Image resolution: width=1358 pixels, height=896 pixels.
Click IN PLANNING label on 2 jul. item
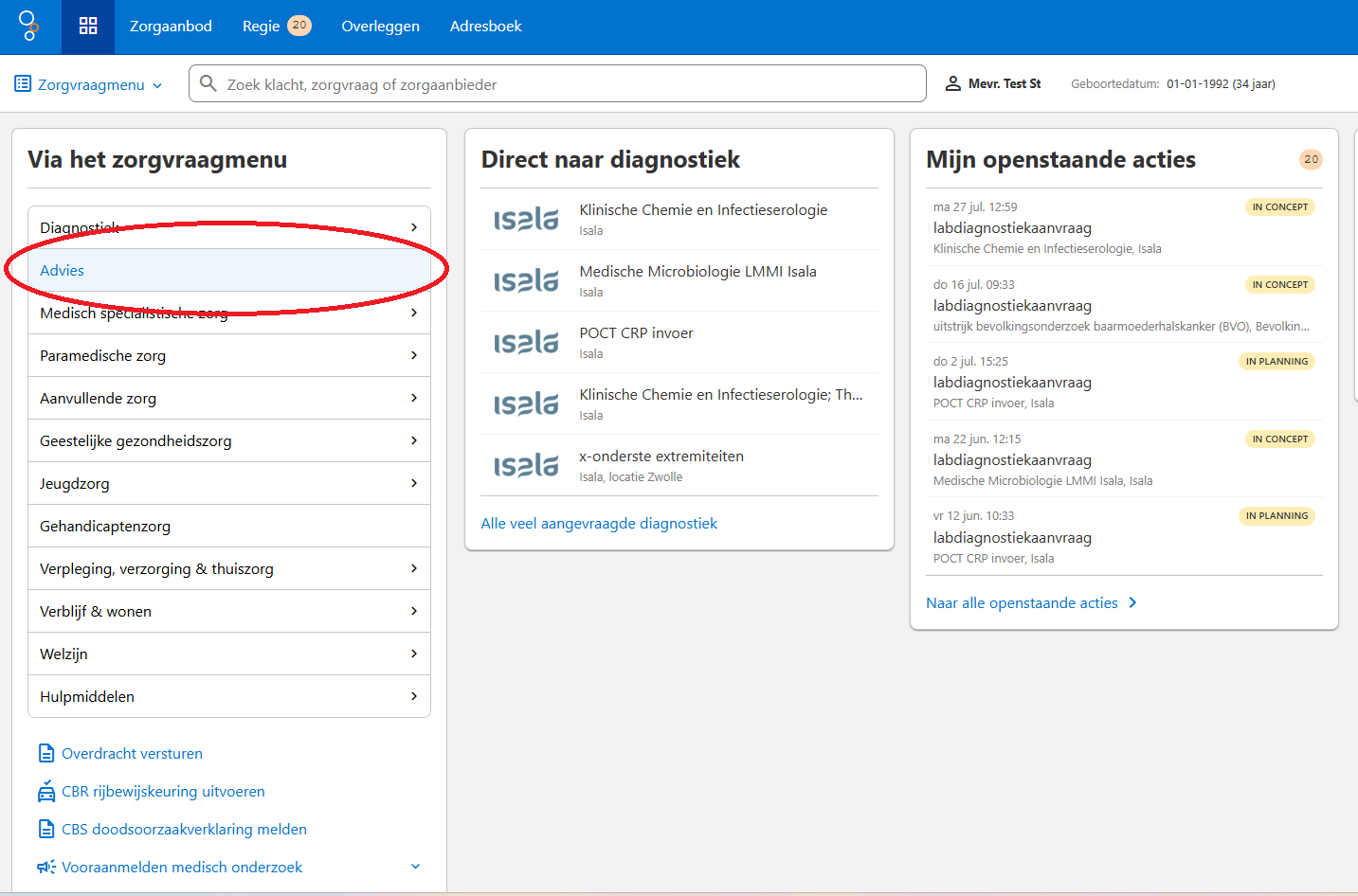(1277, 361)
